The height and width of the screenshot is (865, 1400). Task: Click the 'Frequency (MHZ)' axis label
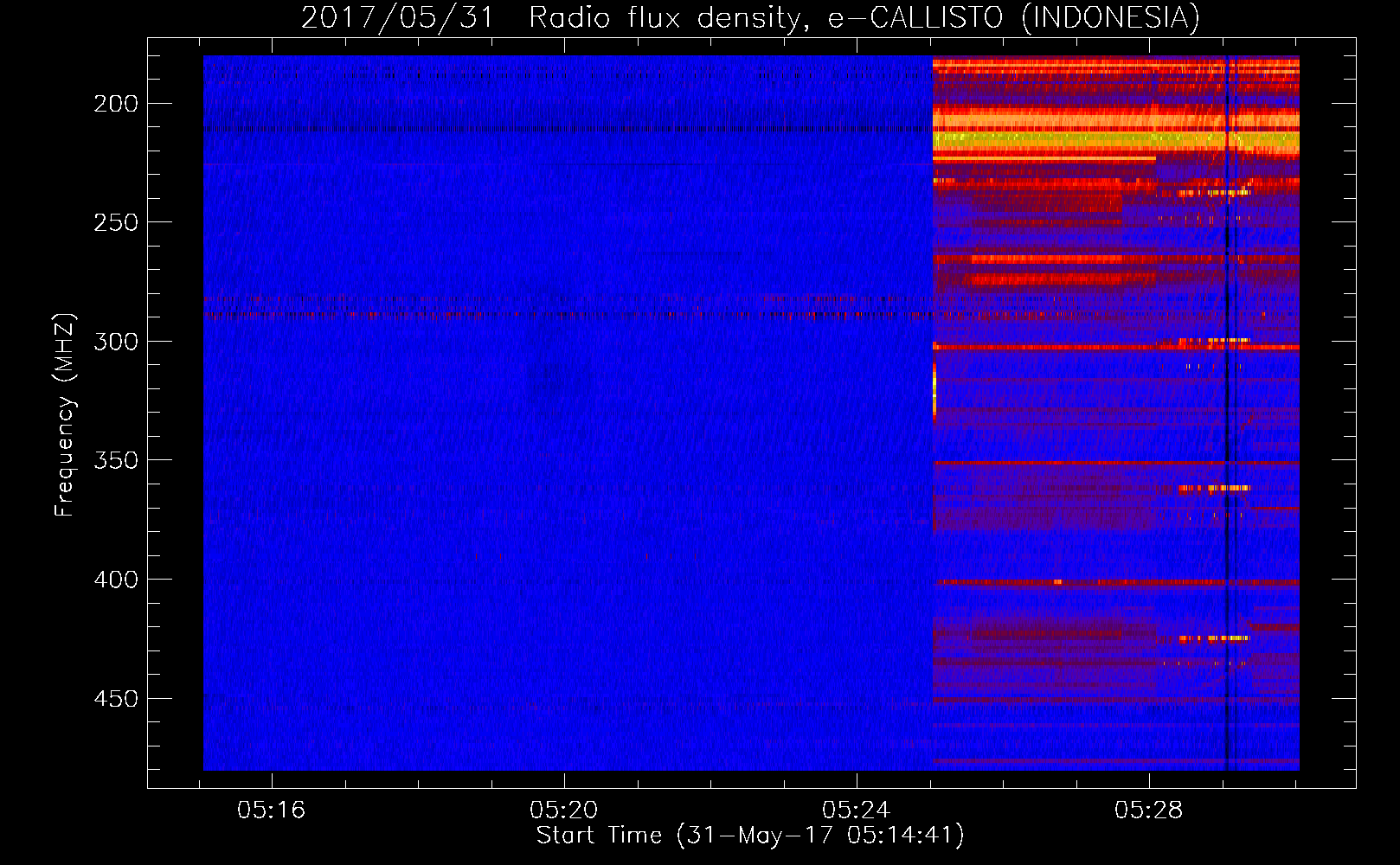[65, 415]
